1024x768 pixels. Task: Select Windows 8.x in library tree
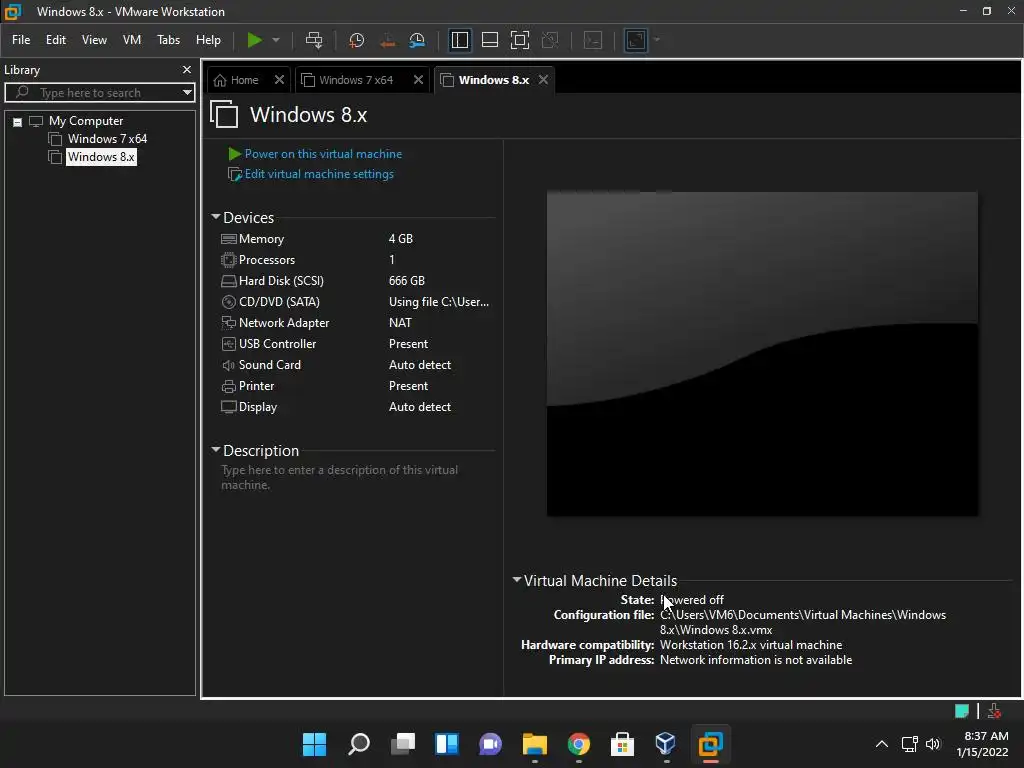[101, 157]
